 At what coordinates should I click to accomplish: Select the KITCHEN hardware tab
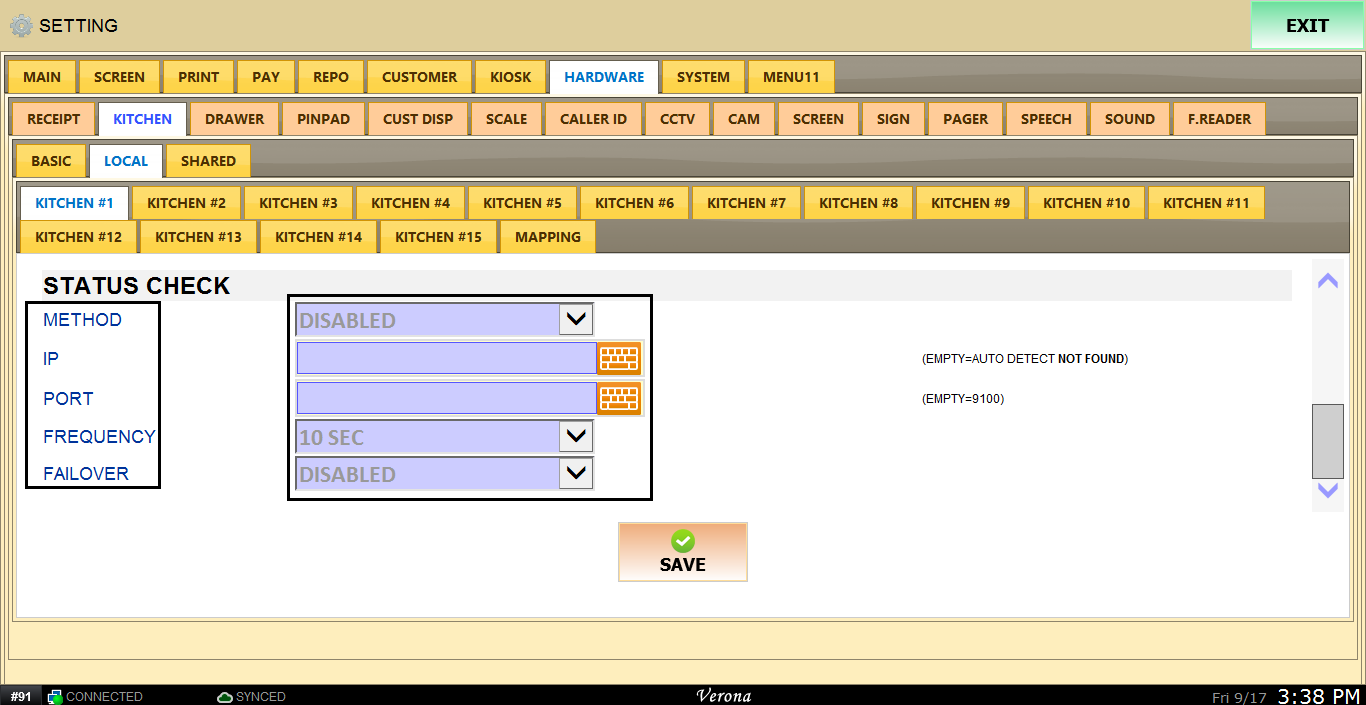[142, 119]
